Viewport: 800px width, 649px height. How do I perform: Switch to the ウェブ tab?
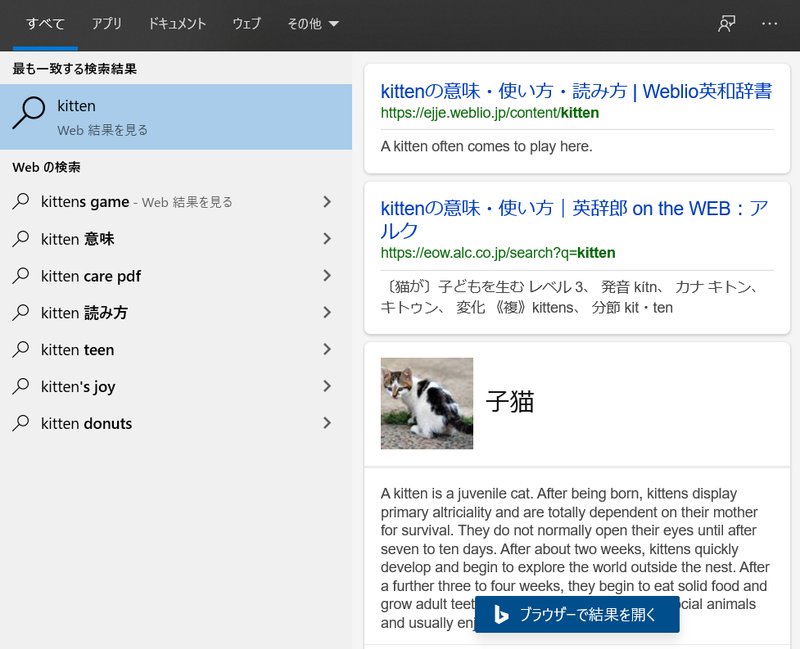coord(246,23)
